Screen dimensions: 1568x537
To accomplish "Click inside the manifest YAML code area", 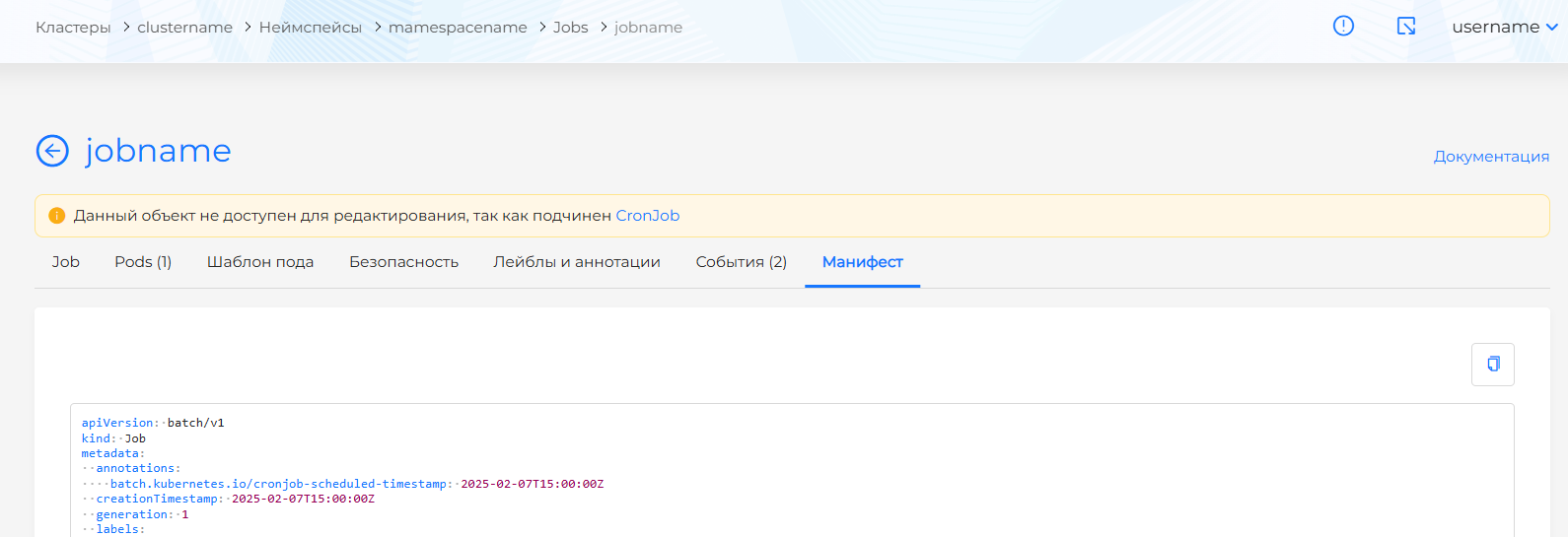I will pos(789,473).
